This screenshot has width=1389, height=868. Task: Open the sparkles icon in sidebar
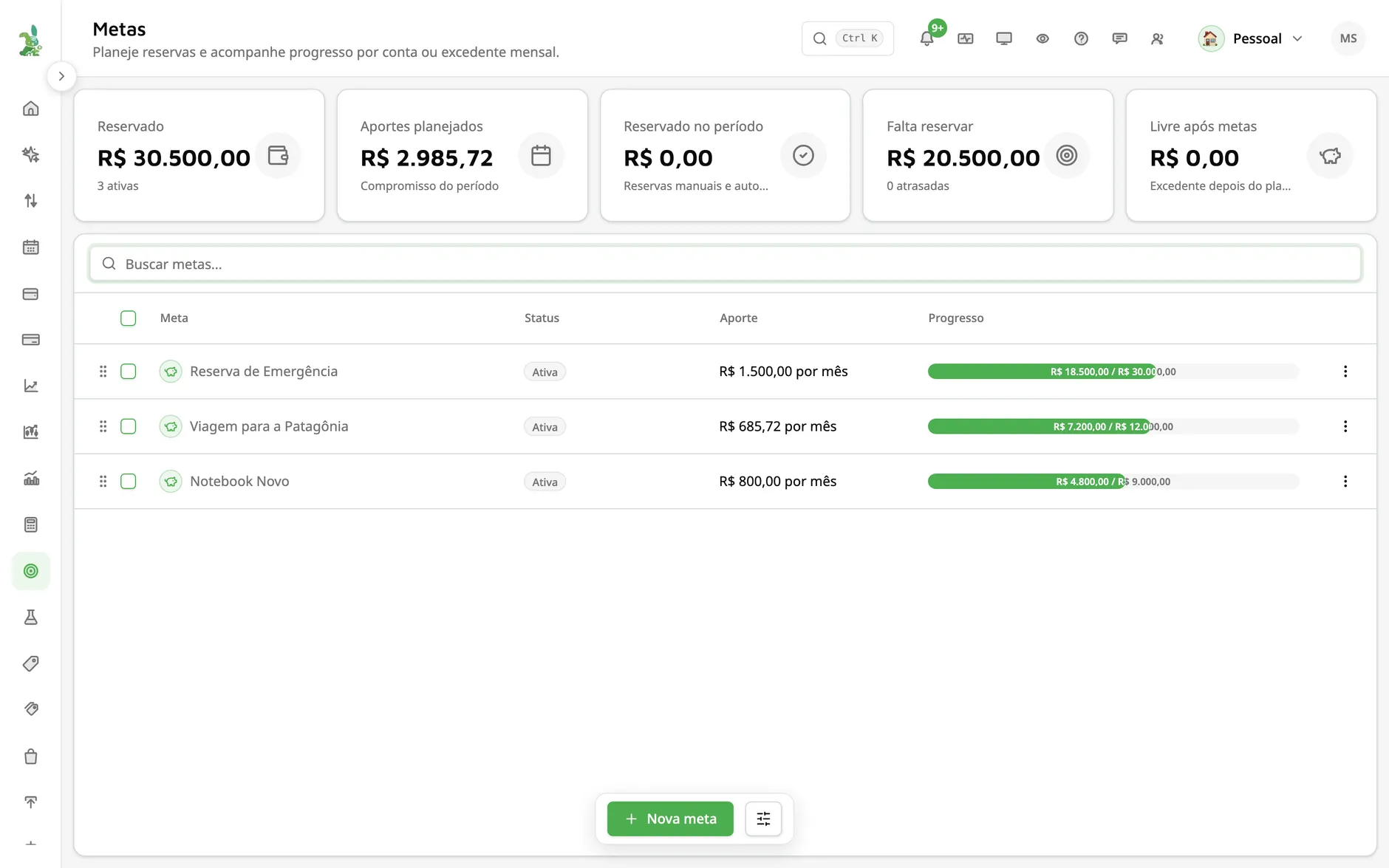click(x=30, y=154)
